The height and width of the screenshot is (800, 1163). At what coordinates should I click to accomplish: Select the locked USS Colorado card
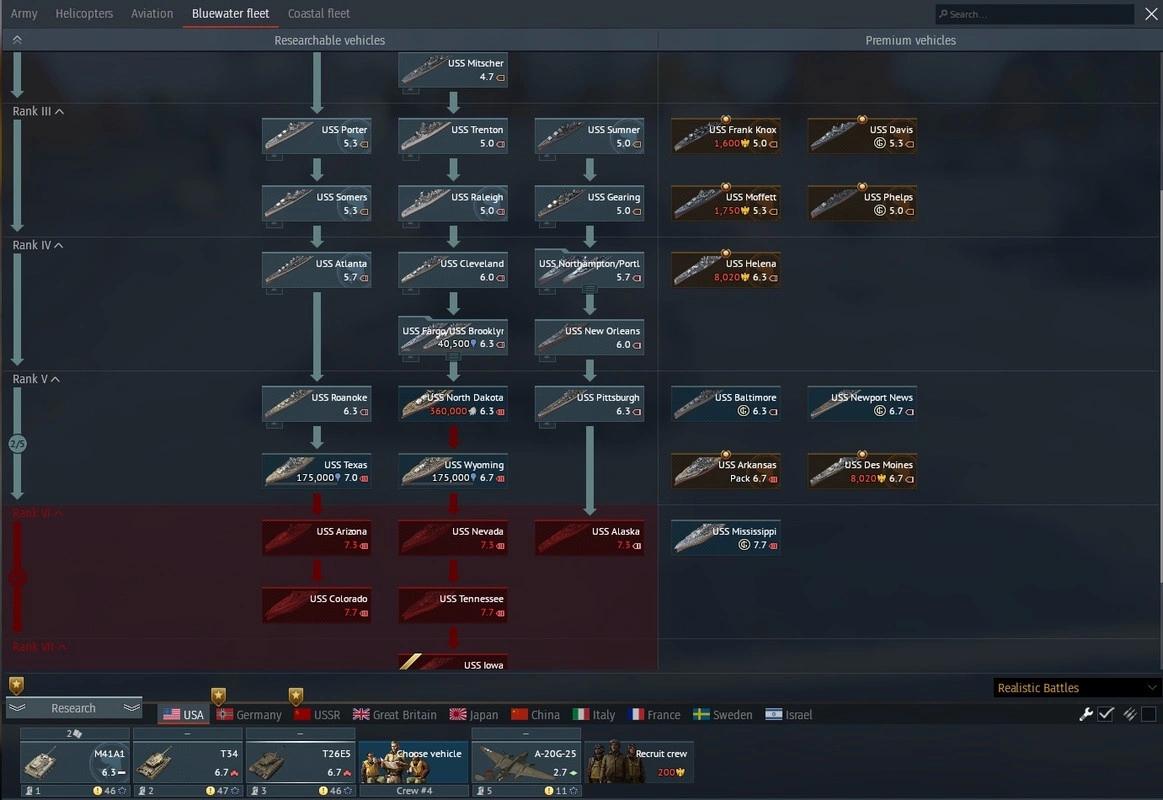[317, 605]
